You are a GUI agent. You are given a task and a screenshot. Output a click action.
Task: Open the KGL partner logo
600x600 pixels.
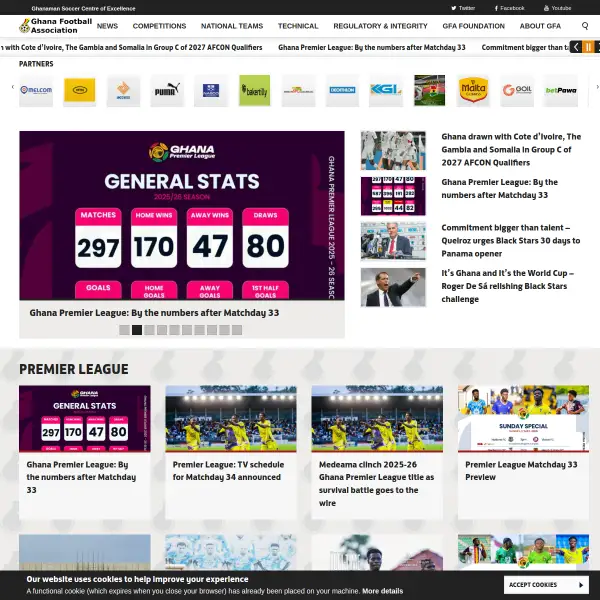386,90
